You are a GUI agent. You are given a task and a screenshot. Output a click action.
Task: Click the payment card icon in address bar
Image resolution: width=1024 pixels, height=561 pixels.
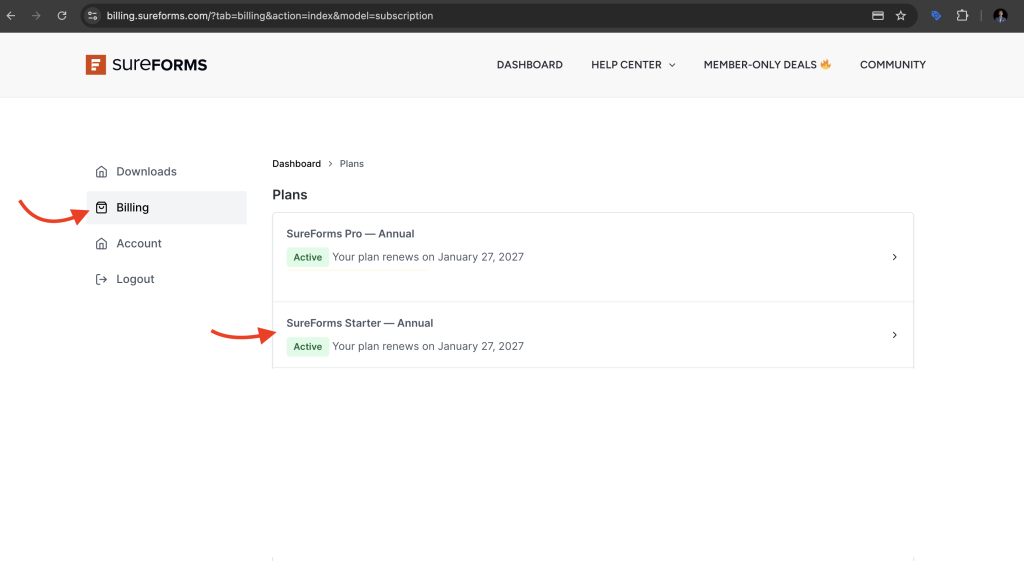[878, 16]
